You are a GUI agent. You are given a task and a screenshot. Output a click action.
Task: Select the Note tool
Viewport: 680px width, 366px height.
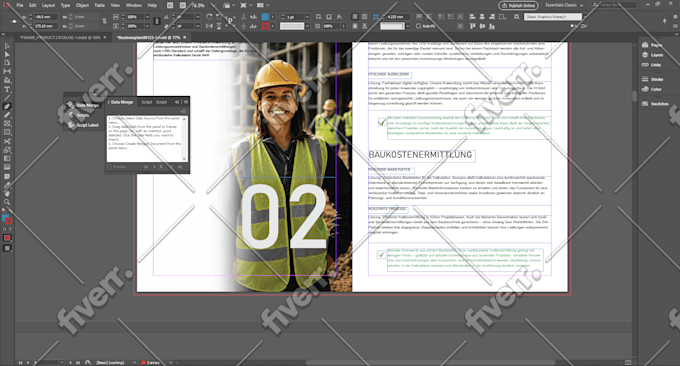(7, 176)
